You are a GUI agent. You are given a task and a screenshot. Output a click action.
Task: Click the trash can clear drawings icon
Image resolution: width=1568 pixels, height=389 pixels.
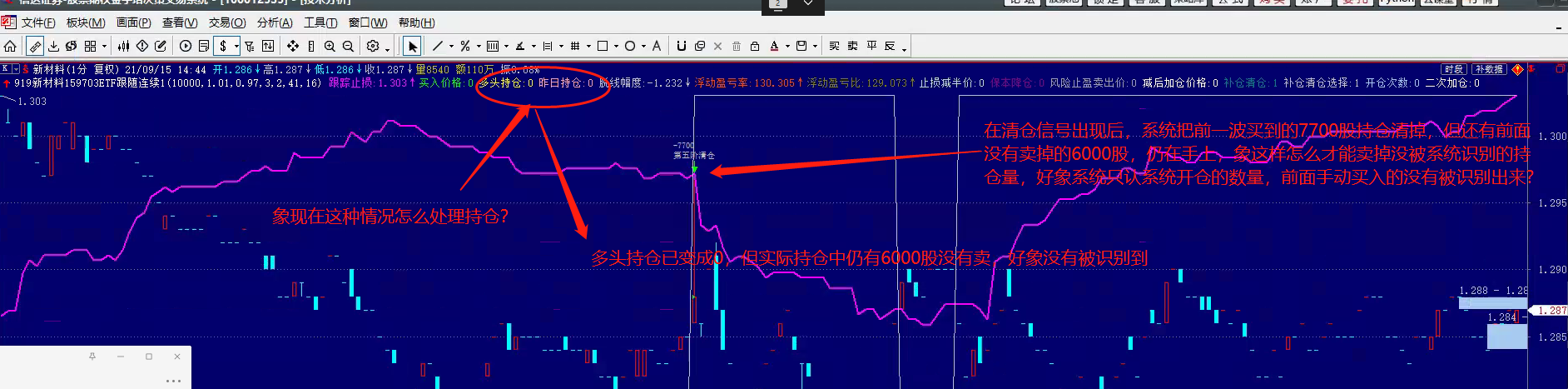[737, 46]
